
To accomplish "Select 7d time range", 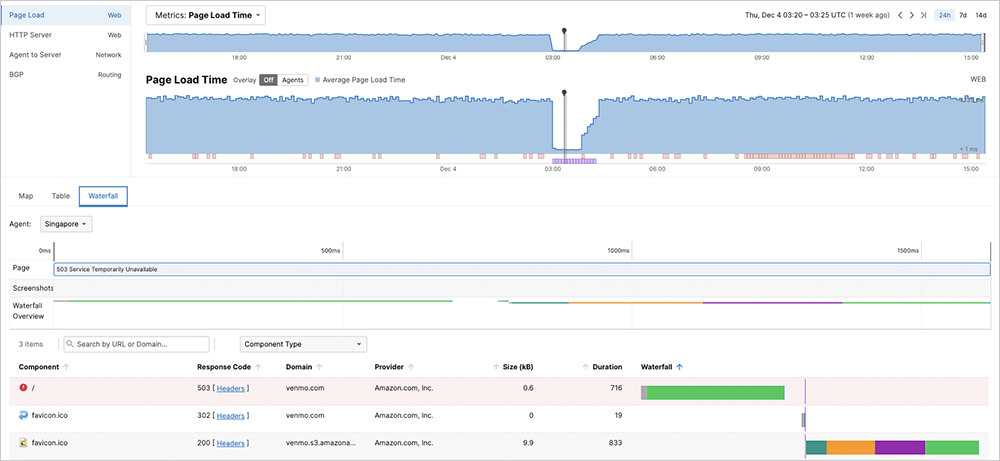I will pyautogui.click(x=963, y=15).
